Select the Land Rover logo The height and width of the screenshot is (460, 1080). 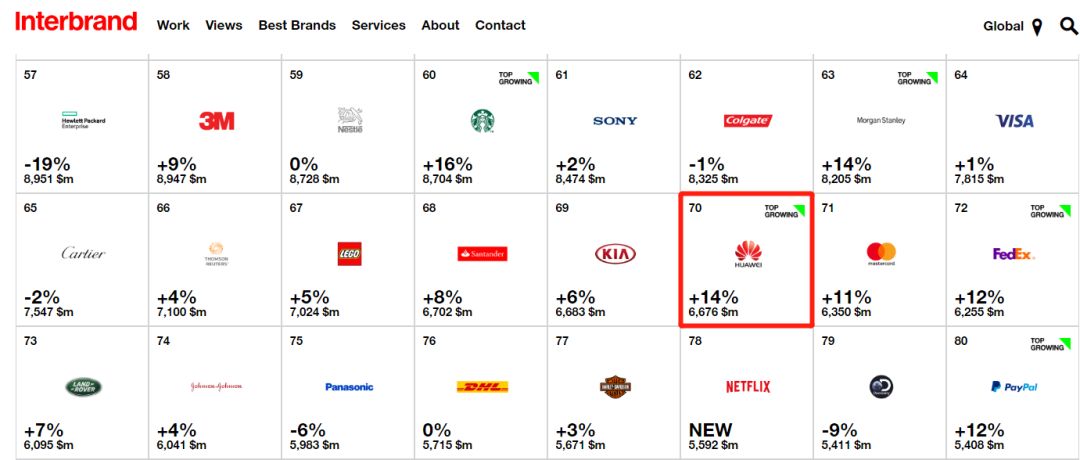pos(83,387)
